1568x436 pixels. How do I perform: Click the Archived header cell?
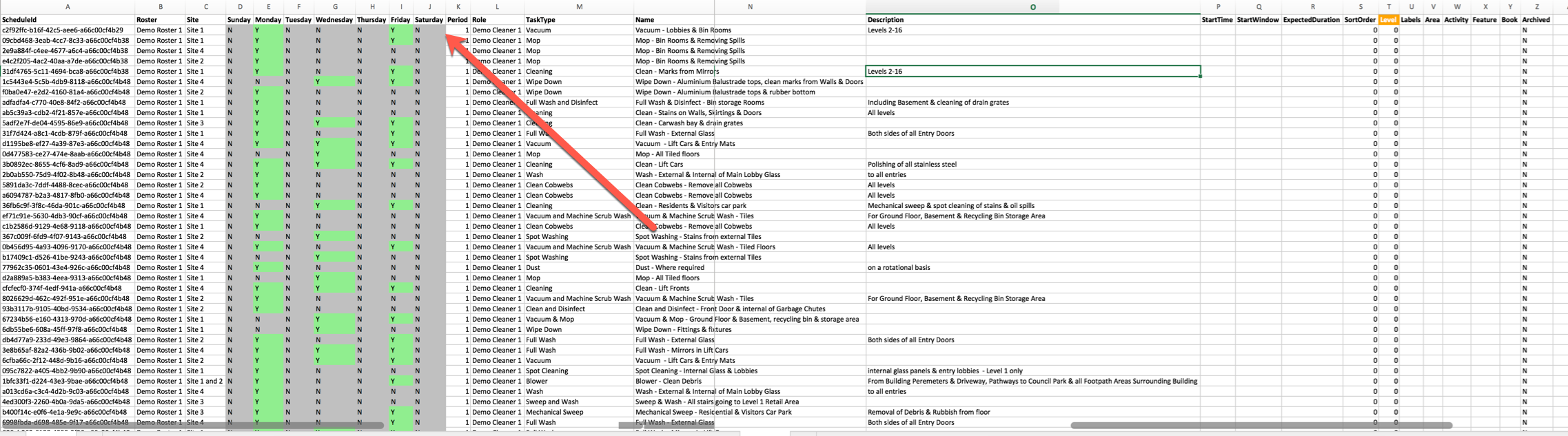[1536, 20]
